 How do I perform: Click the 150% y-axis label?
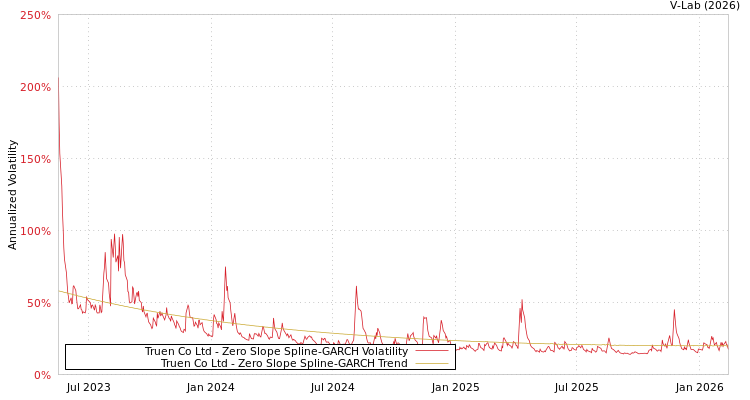tap(35, 159)
